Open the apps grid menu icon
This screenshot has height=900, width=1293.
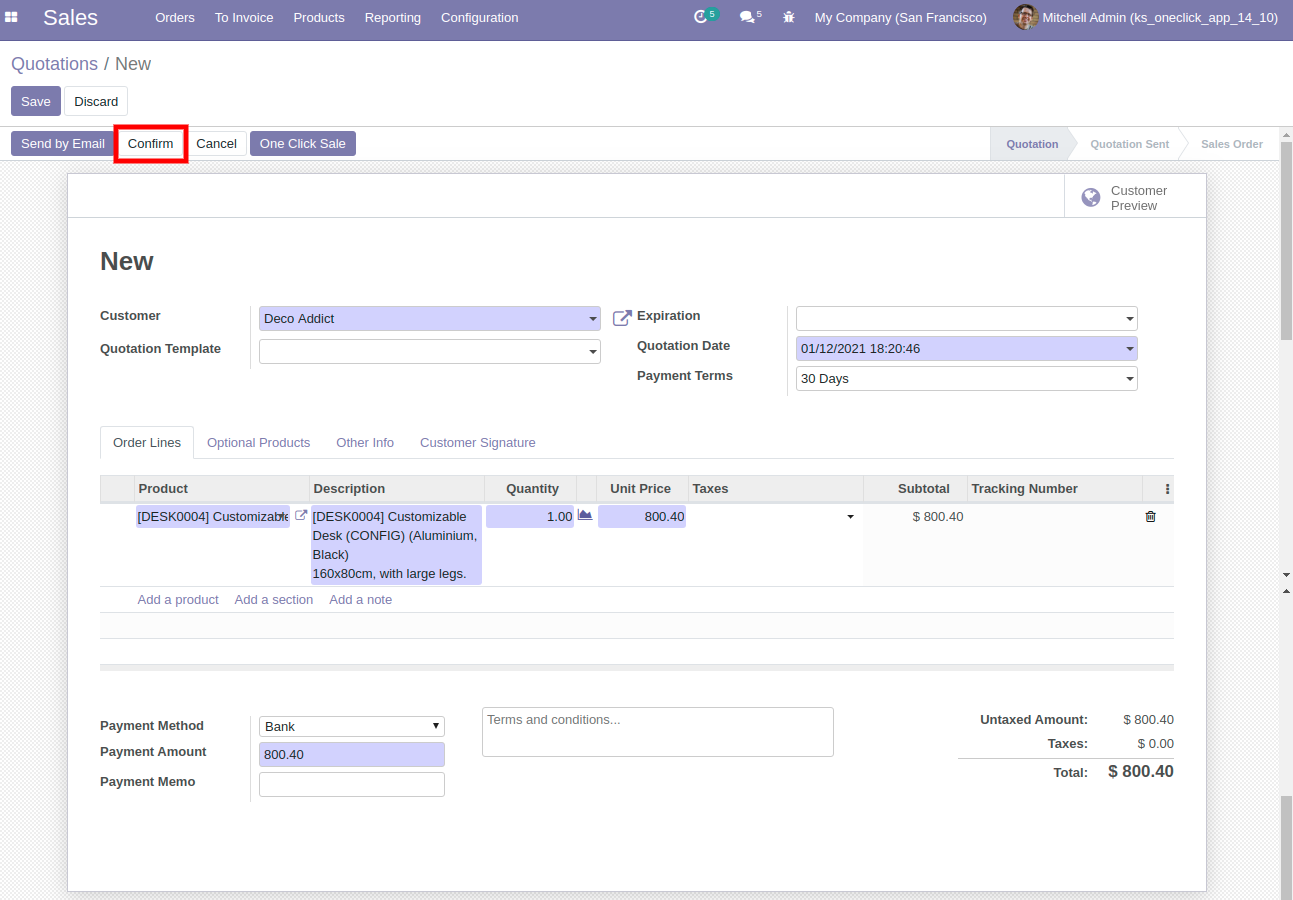pyautogui.click(x=12, y=18)
